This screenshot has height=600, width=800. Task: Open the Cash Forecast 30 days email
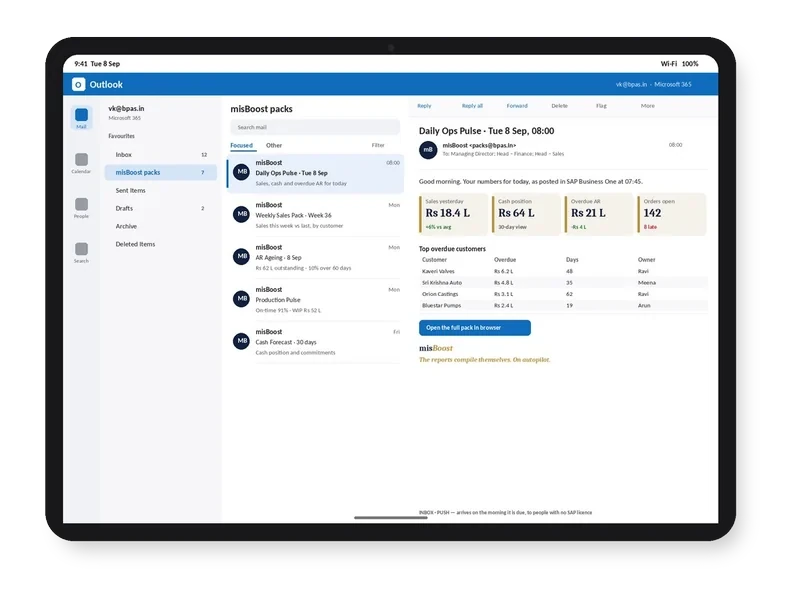click(x=315, y=342)
